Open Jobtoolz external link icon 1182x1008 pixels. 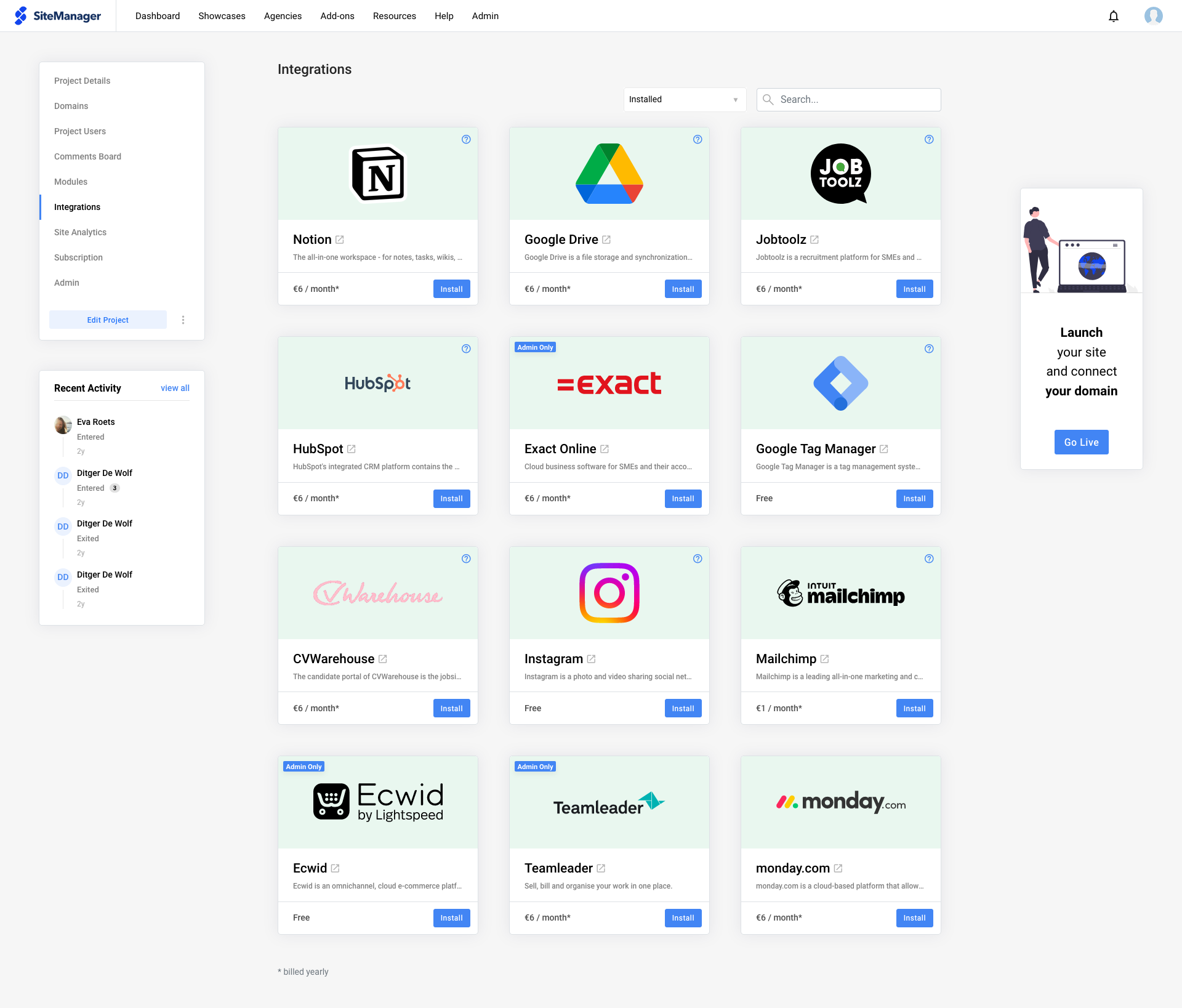tap(814, 240)
